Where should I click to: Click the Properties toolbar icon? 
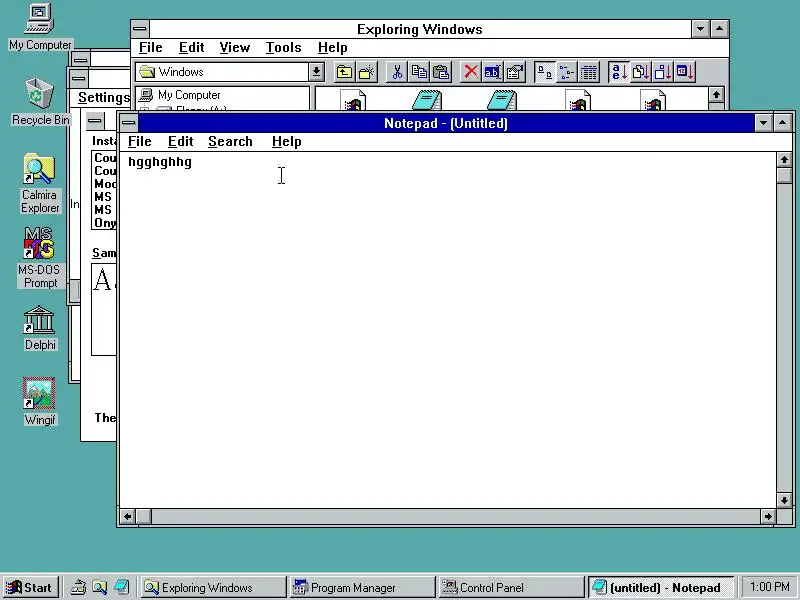515,72
